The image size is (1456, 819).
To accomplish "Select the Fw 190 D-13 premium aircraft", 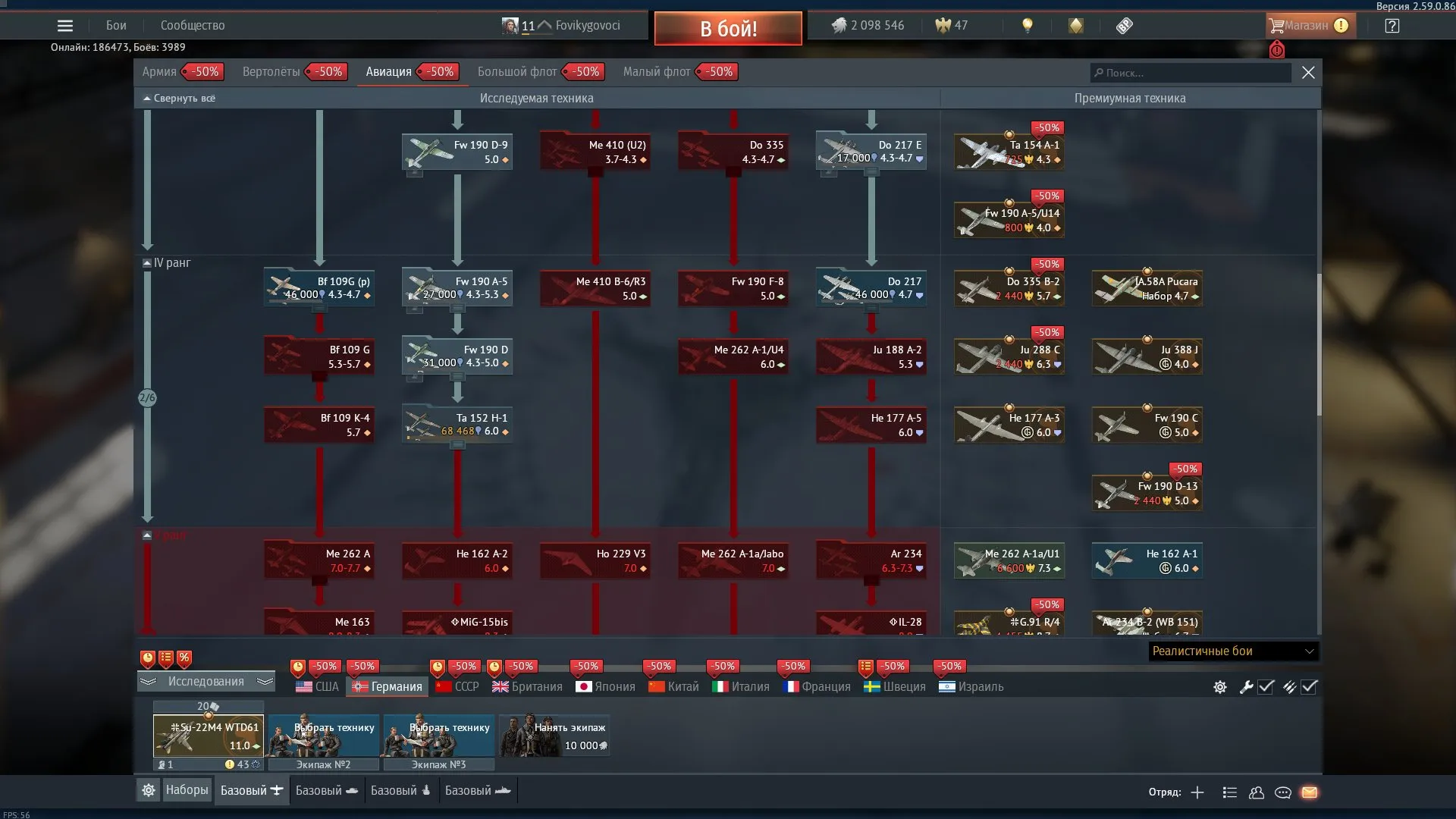I will (1147, 493).
